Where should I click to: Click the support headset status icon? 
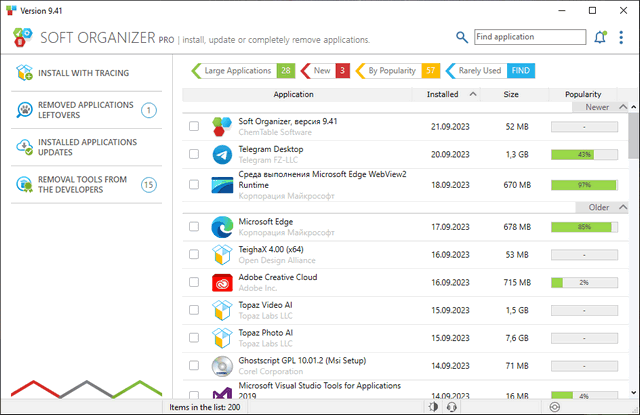451,407
